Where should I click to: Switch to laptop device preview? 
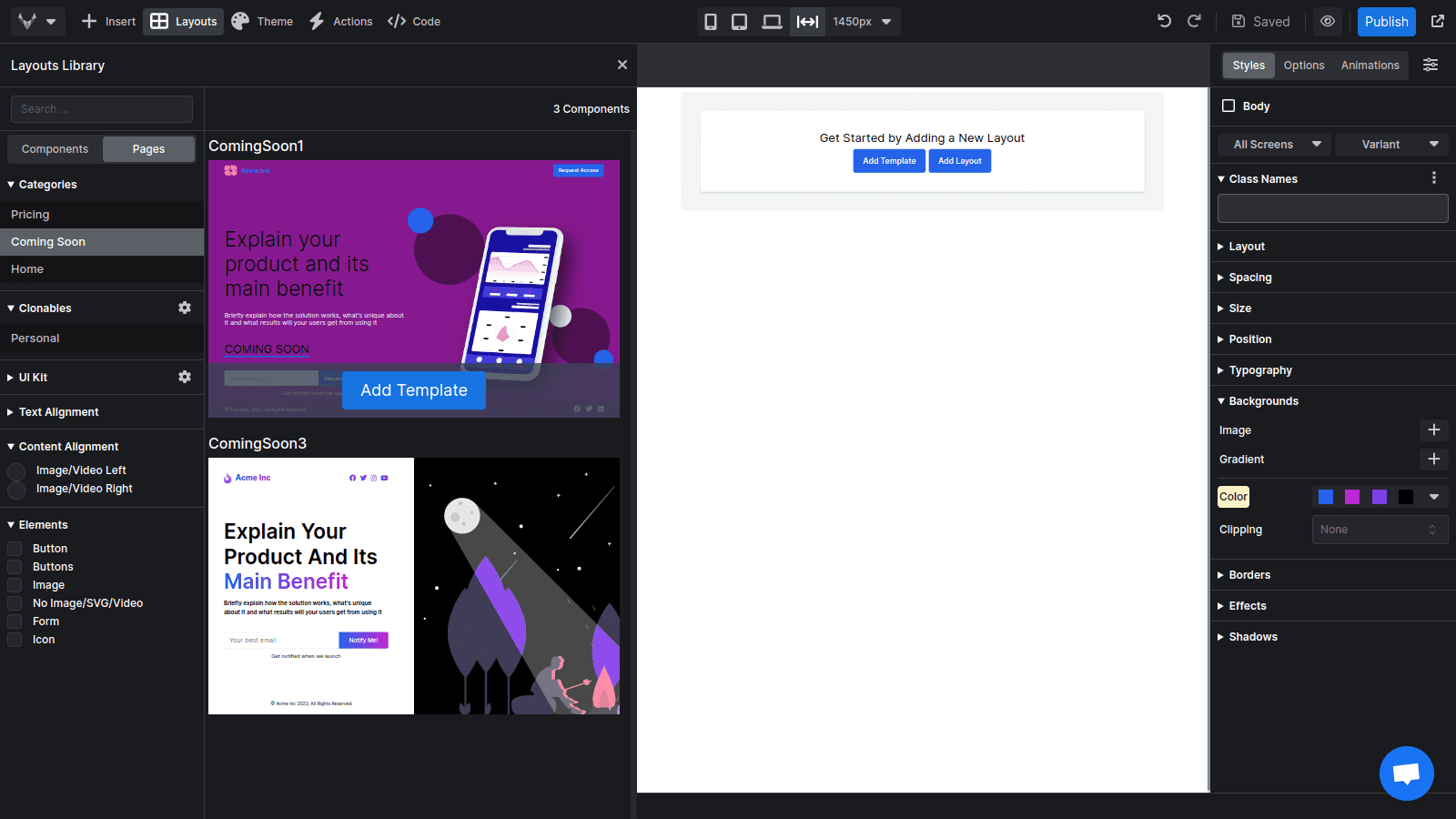772,21
